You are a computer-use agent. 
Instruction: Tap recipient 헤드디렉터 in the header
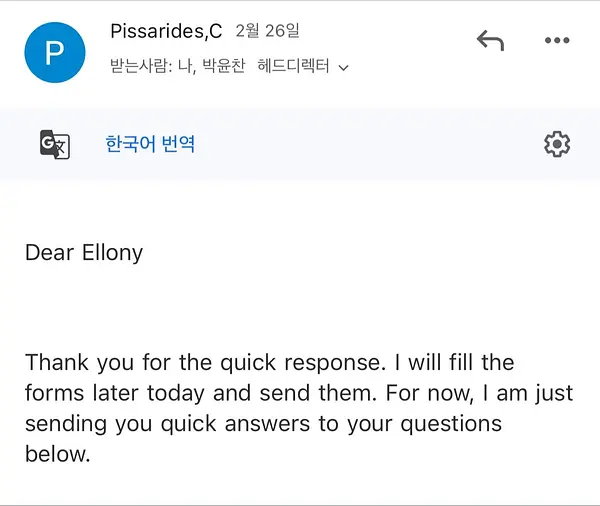(x=293, y=65)
